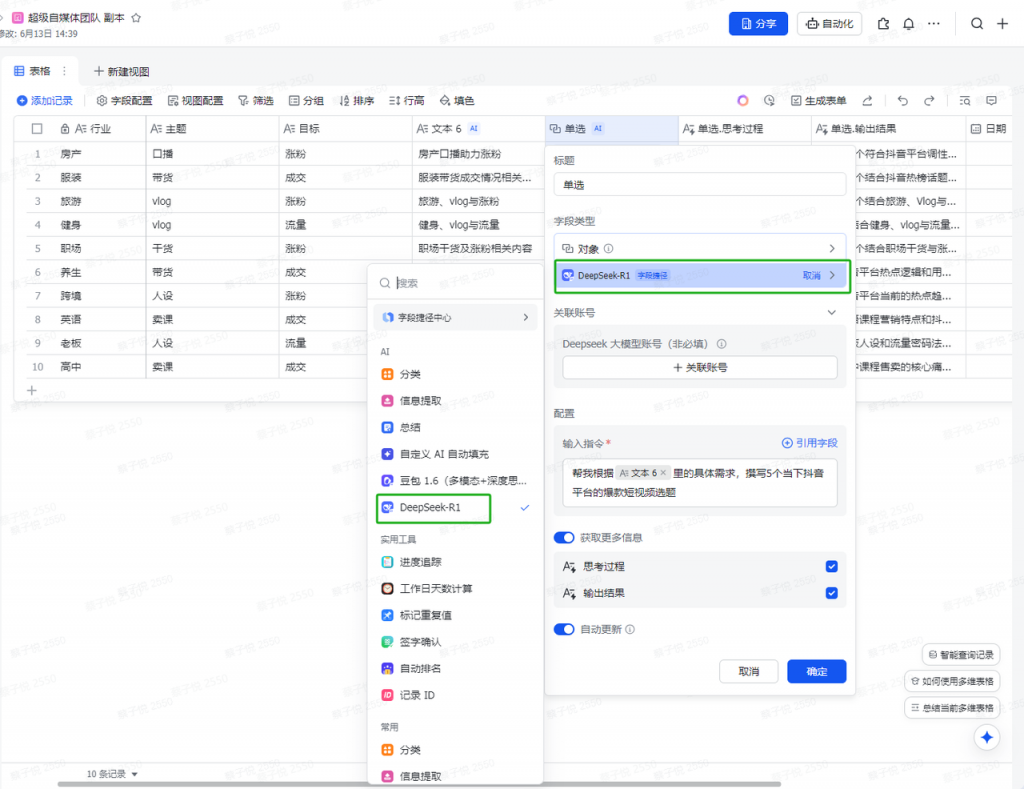Click the shortcut 搜索 search box
1024x789 pixels.
pos(456,283)
